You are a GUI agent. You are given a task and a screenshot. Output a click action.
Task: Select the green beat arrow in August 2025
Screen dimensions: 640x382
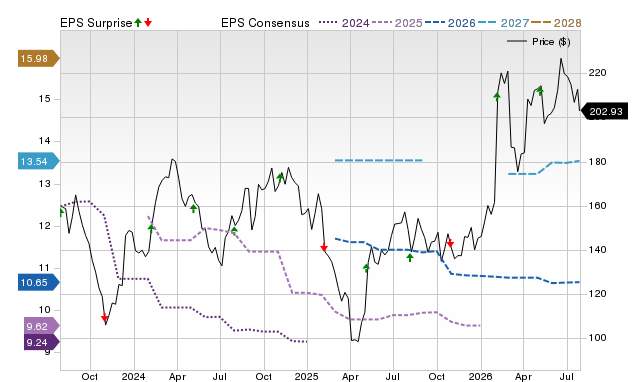410,257
